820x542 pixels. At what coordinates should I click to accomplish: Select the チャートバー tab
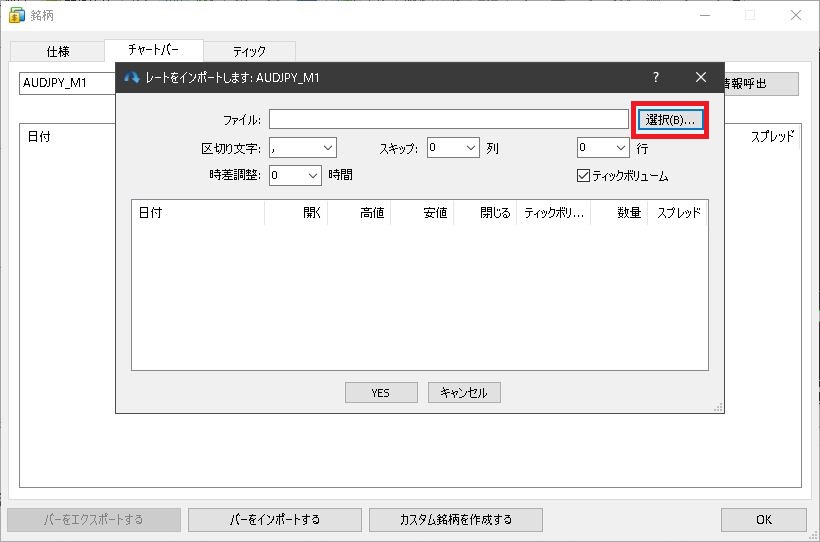[x=154, y=50]
